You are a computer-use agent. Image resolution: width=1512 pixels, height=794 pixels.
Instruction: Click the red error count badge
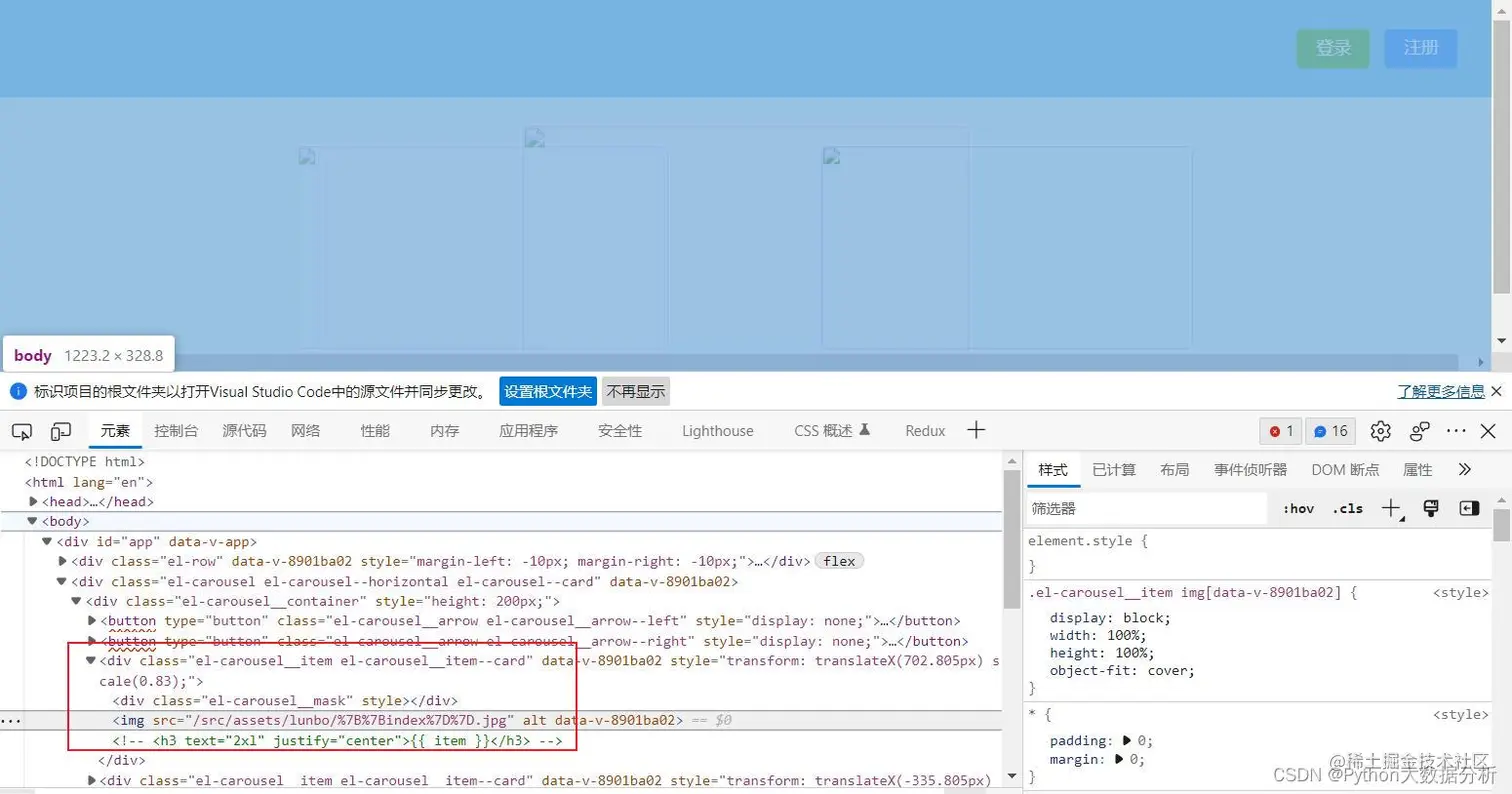(1281, 431)
